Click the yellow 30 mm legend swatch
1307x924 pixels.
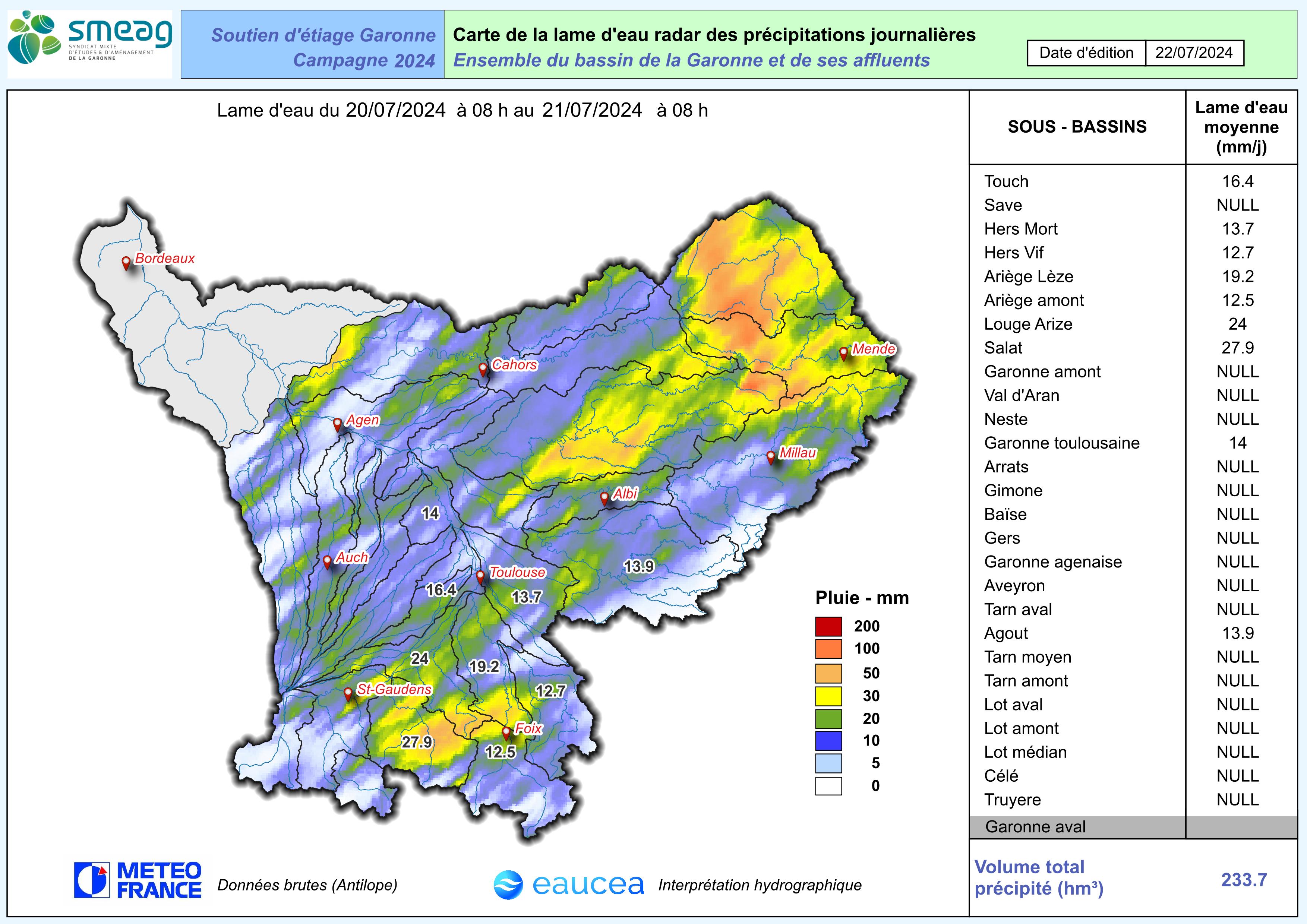828,696
